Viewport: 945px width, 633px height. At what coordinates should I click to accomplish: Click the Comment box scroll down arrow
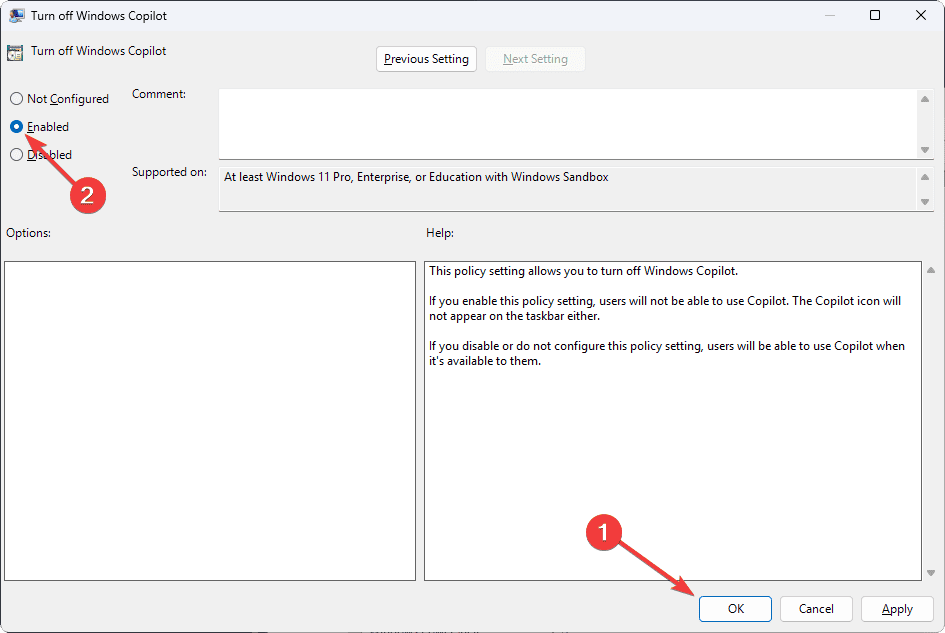925,150
